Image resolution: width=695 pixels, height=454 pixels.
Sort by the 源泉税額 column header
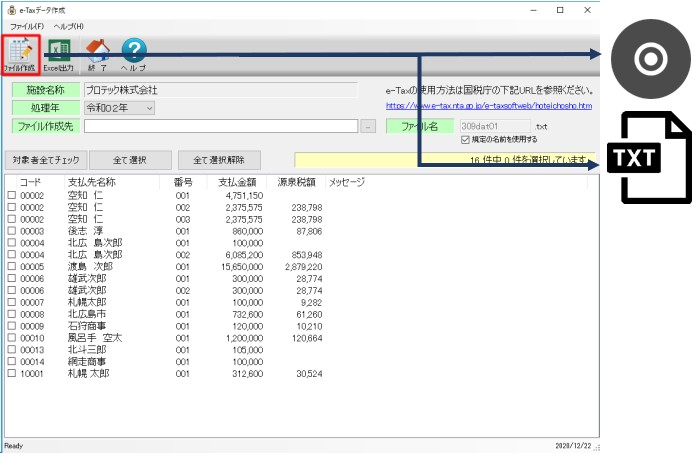296,182
